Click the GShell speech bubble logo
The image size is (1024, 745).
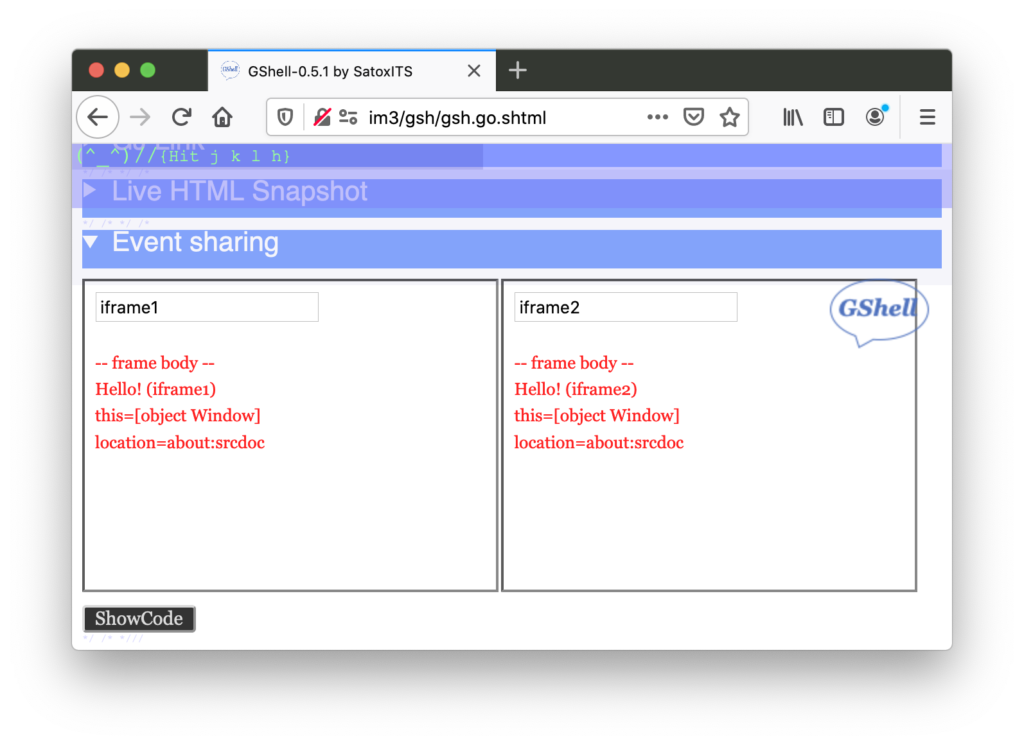(878, 312)
